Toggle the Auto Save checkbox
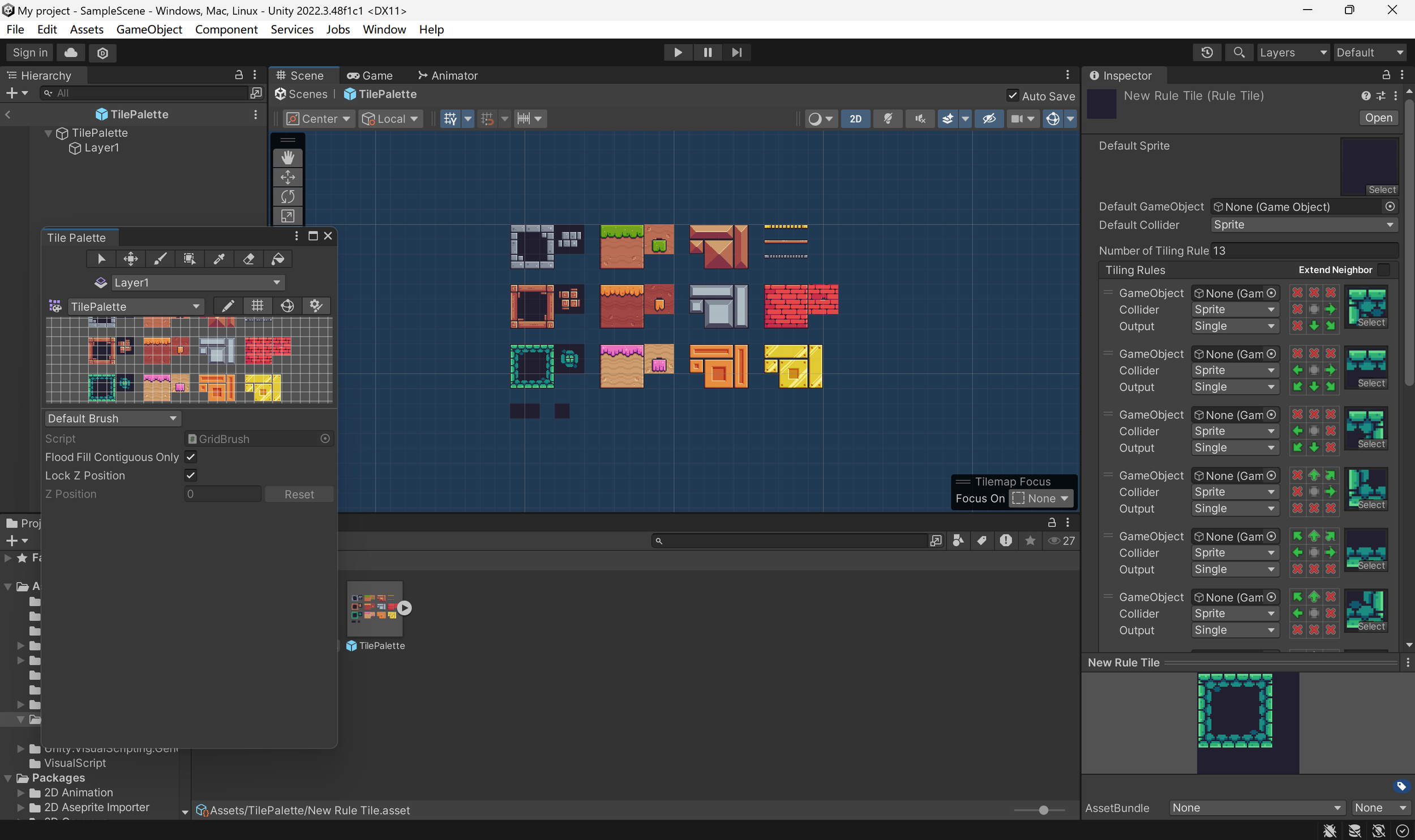Viewport: 1415px width, 840px height. (1013, 96)
